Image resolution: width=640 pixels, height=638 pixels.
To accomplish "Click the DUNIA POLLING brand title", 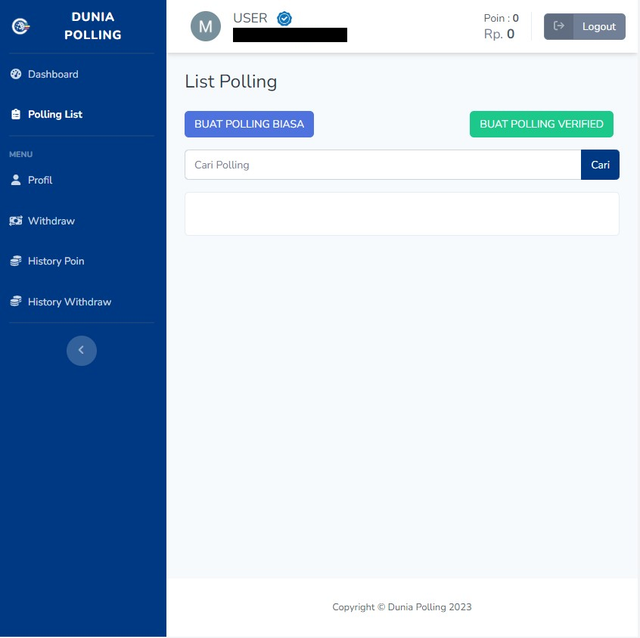I will point(93,26).
